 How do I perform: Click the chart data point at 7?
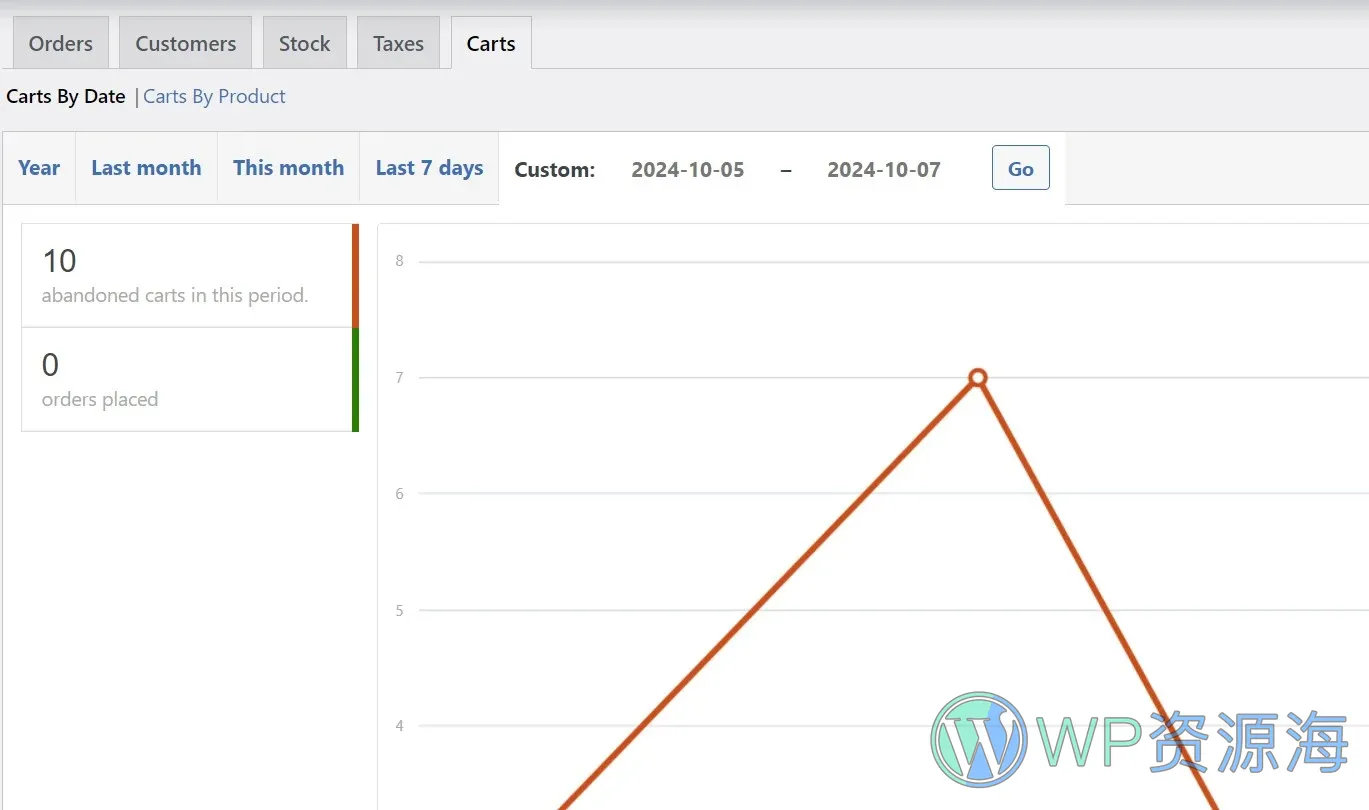click(x=978, y=377)
